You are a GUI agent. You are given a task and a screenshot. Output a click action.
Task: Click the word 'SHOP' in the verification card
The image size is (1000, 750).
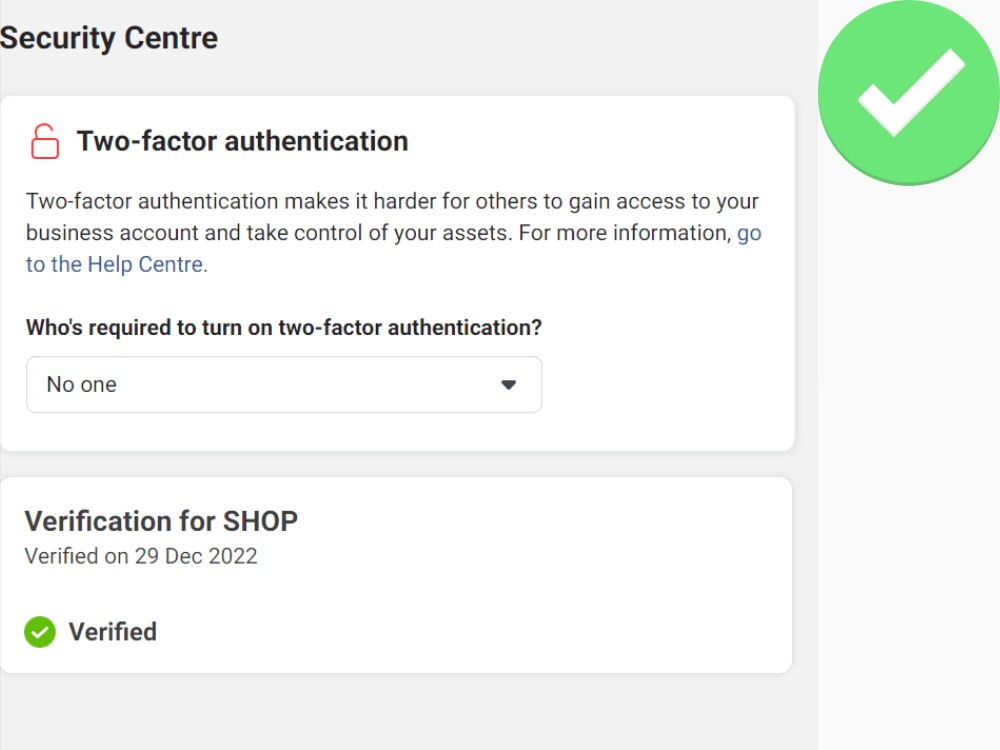(x=260, y=521)
